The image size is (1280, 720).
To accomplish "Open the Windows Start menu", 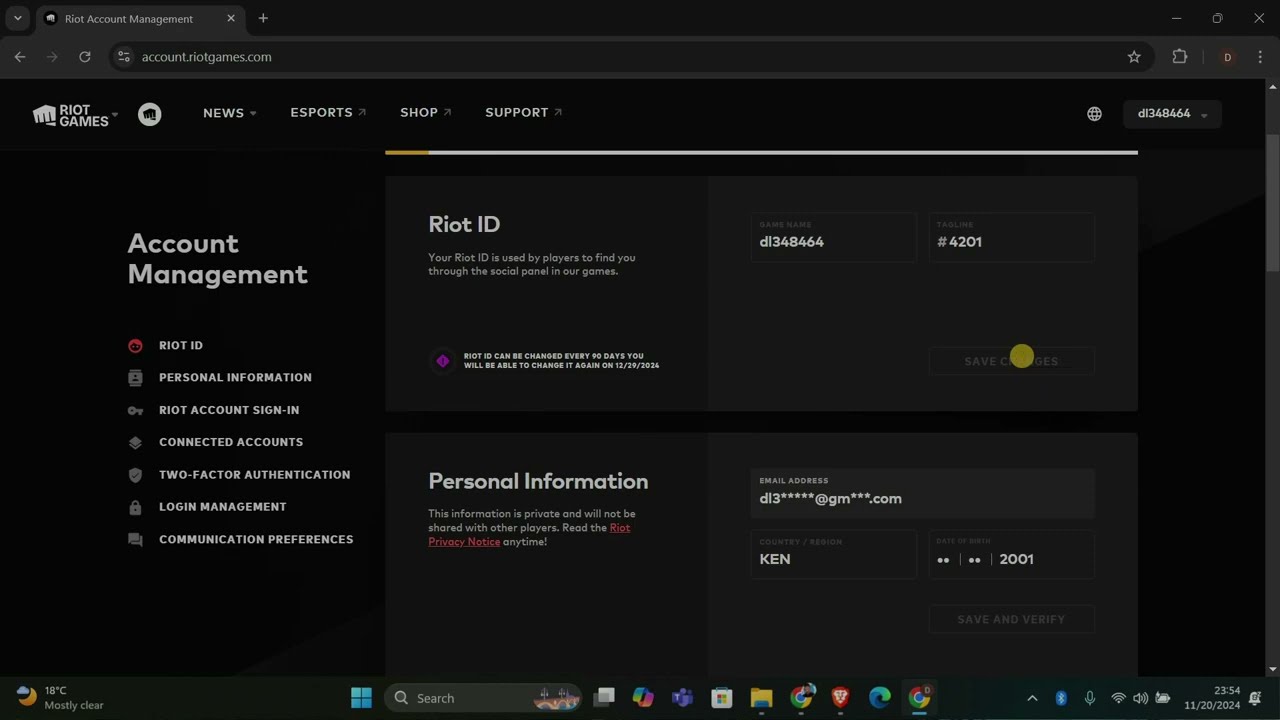I will pos(361,698).
